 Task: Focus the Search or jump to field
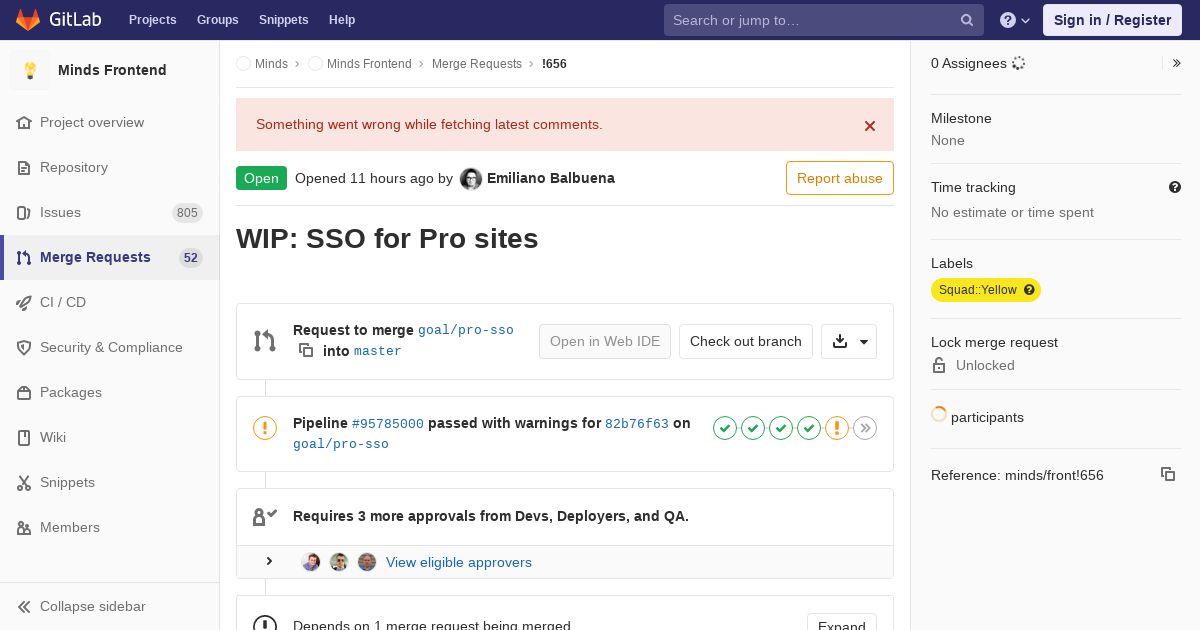point(824,20)
